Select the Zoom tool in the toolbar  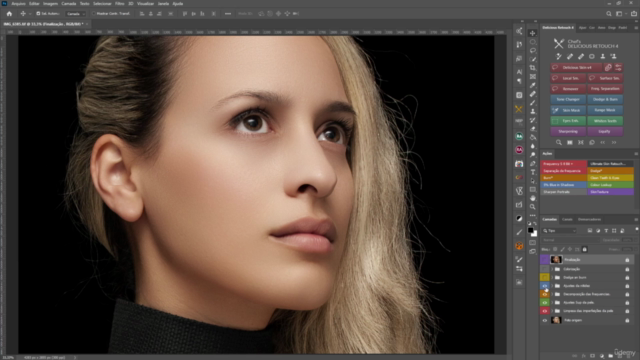533,207
